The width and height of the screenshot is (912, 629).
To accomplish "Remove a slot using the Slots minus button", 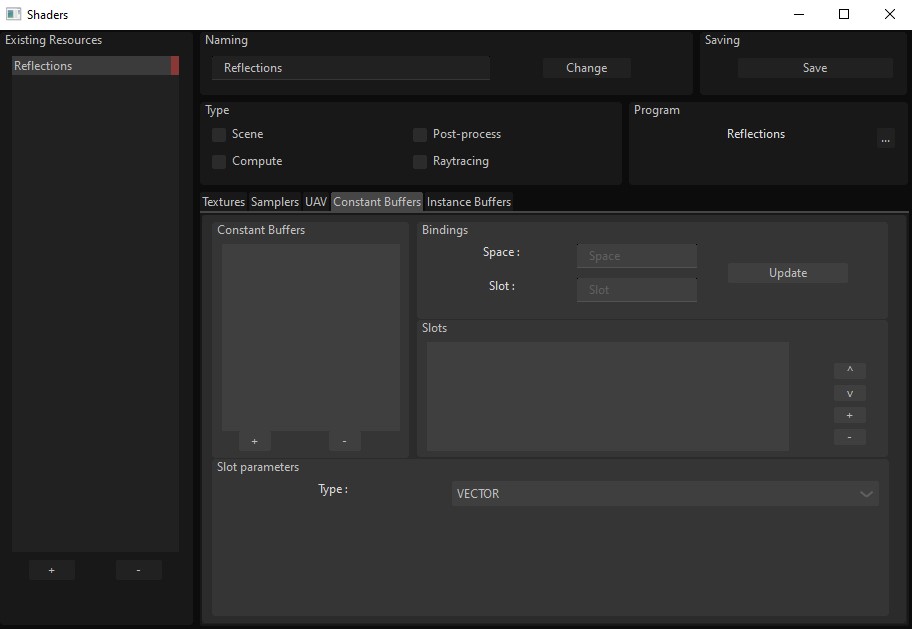I will [850, 437].
